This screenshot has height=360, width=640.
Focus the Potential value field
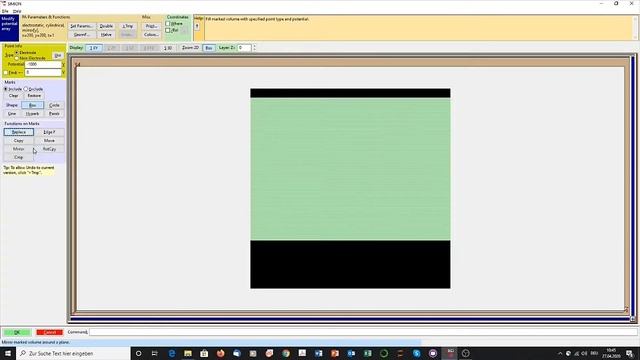click(43, 64)
